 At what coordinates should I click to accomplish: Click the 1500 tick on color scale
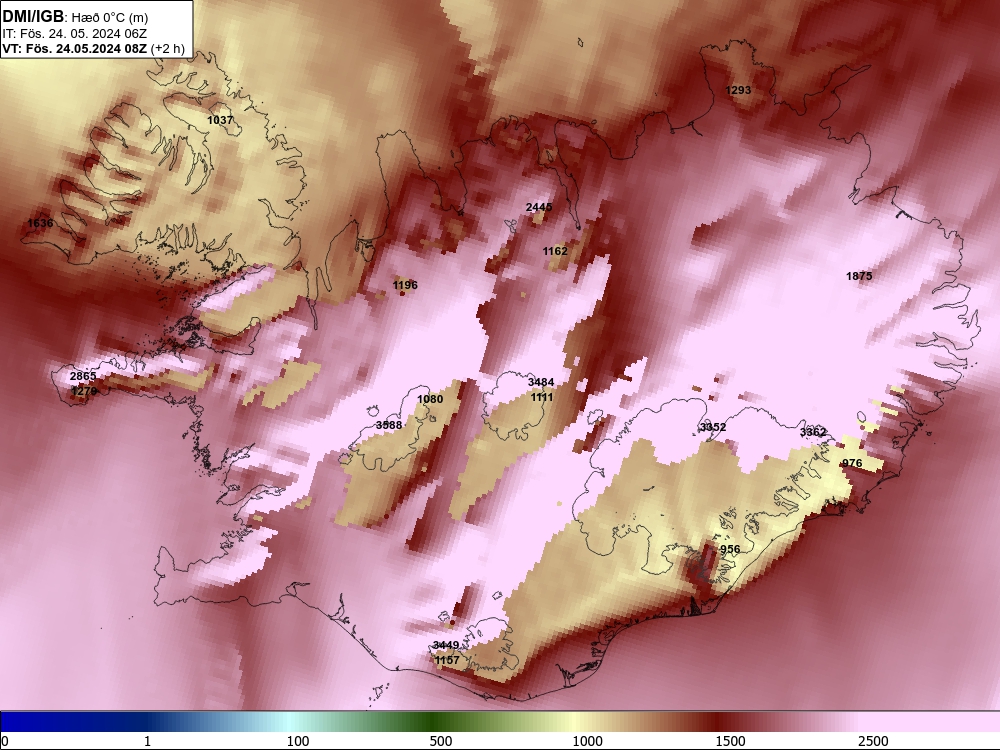(x=730, y=740)
